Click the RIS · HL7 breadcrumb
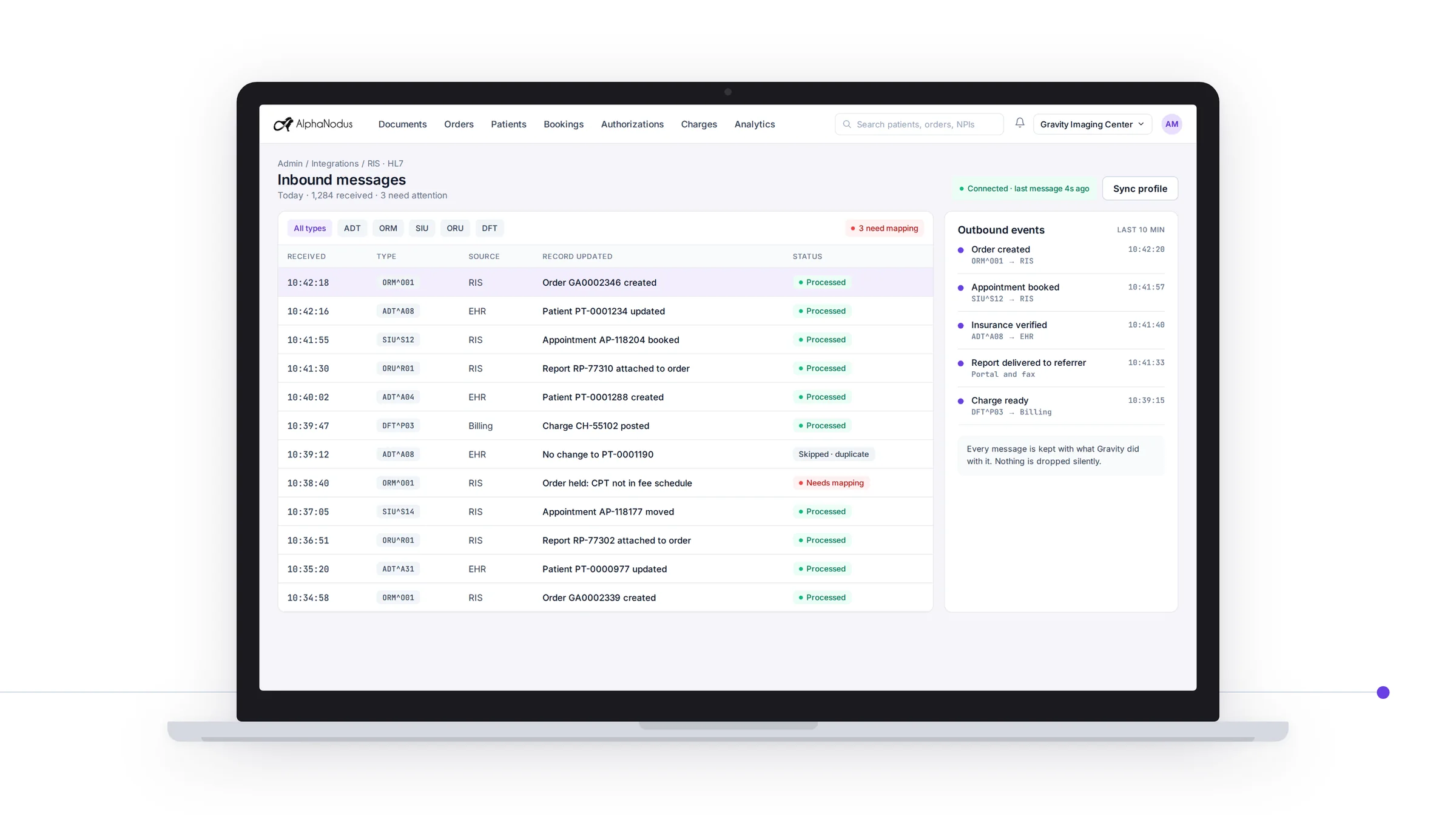The width and height of the screenshot is (1456, 819). pyautogui.click(x=385, y=164)
